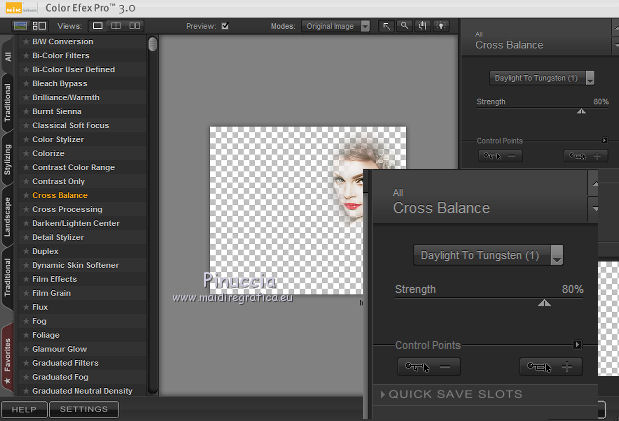The height and width of the screenshot is (421, 619).
Task: Toggle favorite star for Bi-Color Filters
Action: coord(26,56)
